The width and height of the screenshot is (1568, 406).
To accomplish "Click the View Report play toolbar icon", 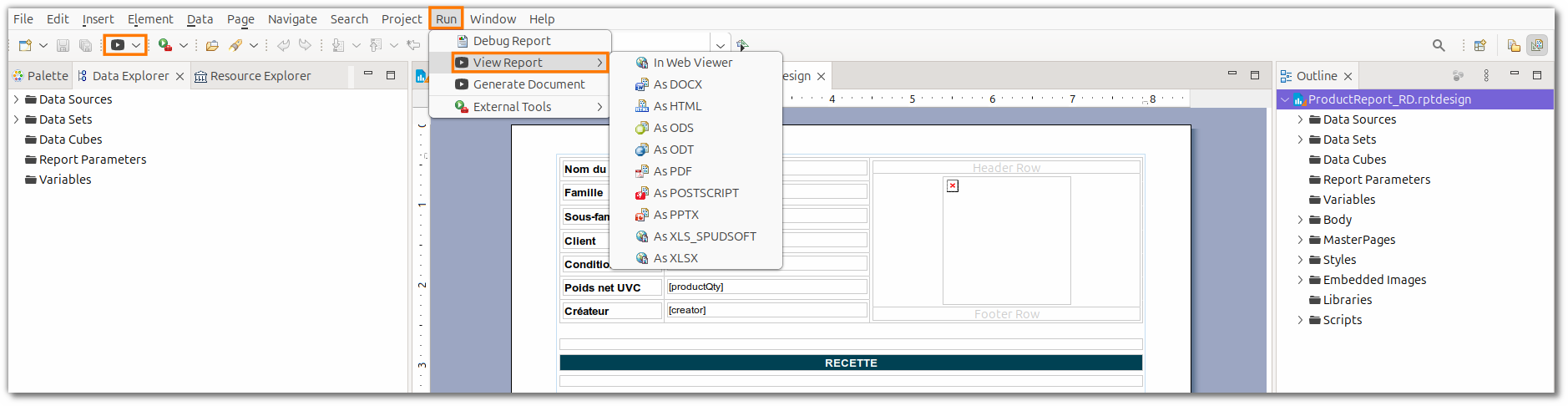I will click(x=118, y=45).
